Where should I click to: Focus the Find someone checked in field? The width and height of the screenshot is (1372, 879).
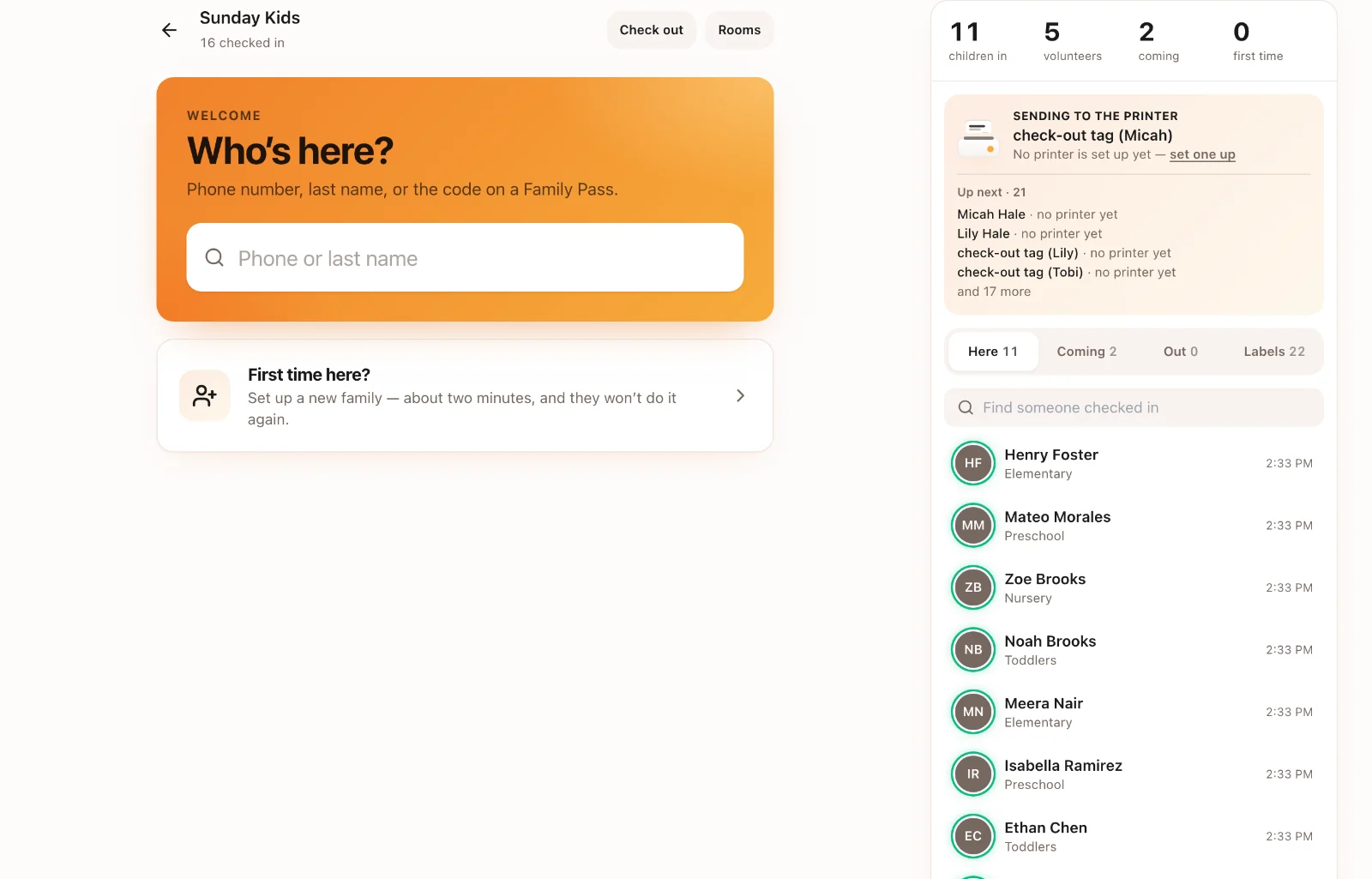point(1134,407)
